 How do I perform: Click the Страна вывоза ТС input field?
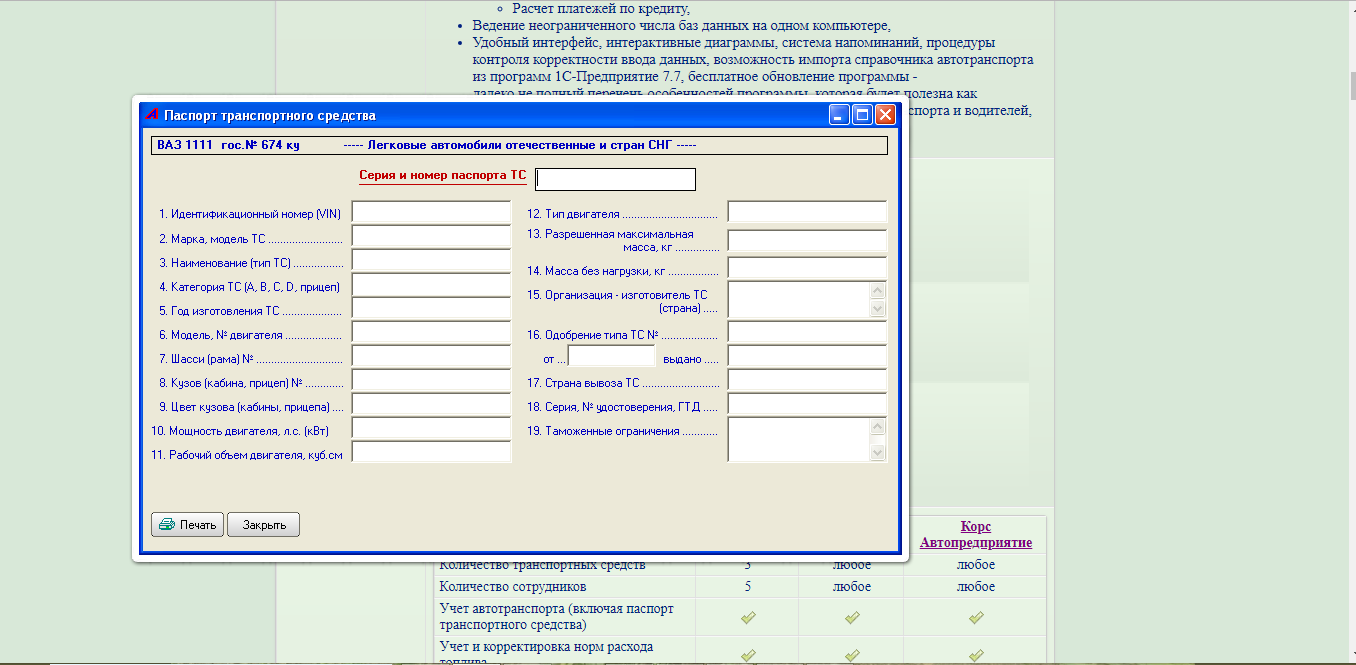click(x=806, y=380)
